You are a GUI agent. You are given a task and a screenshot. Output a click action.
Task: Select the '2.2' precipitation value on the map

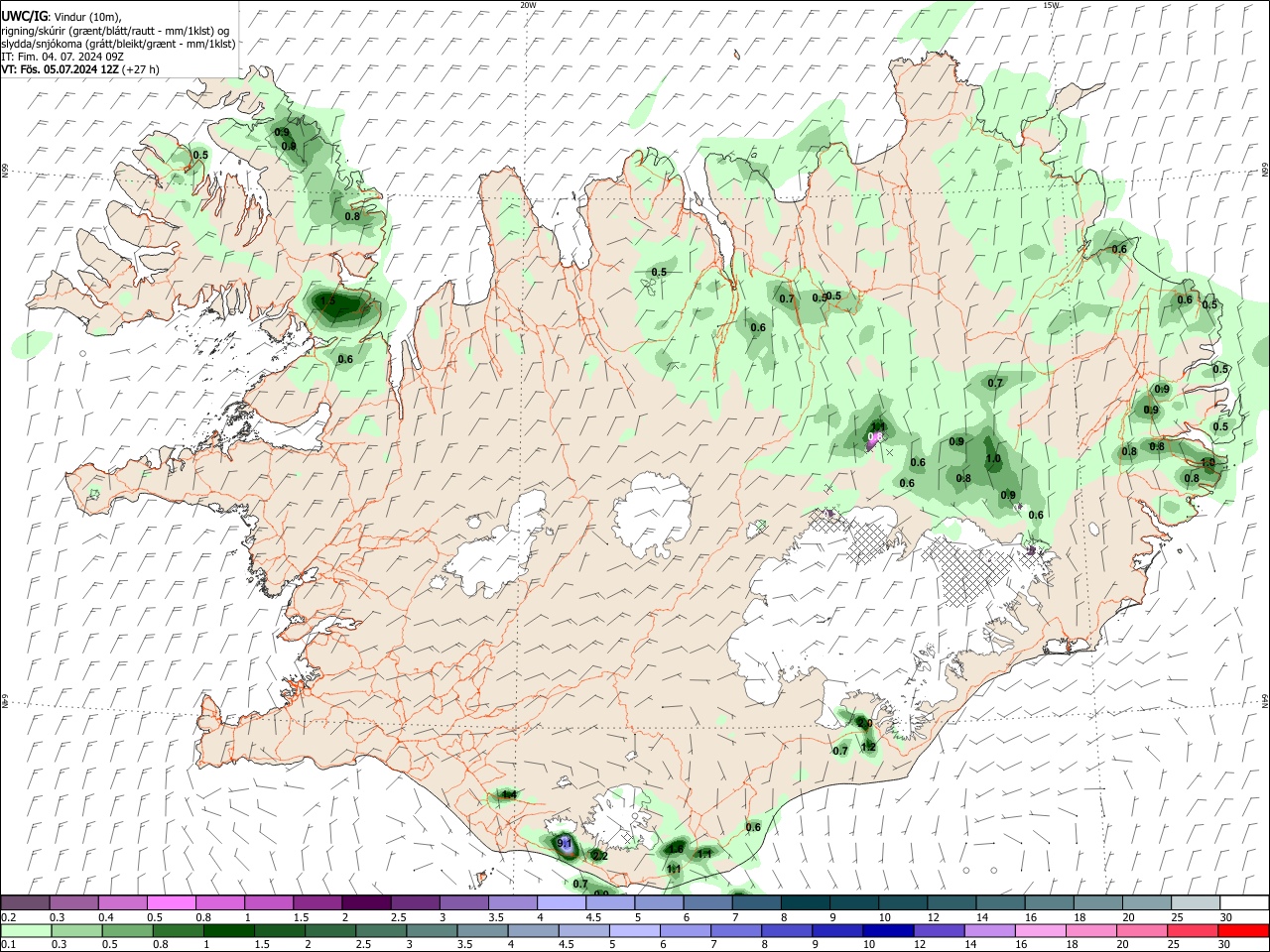(x=600, y=855)
